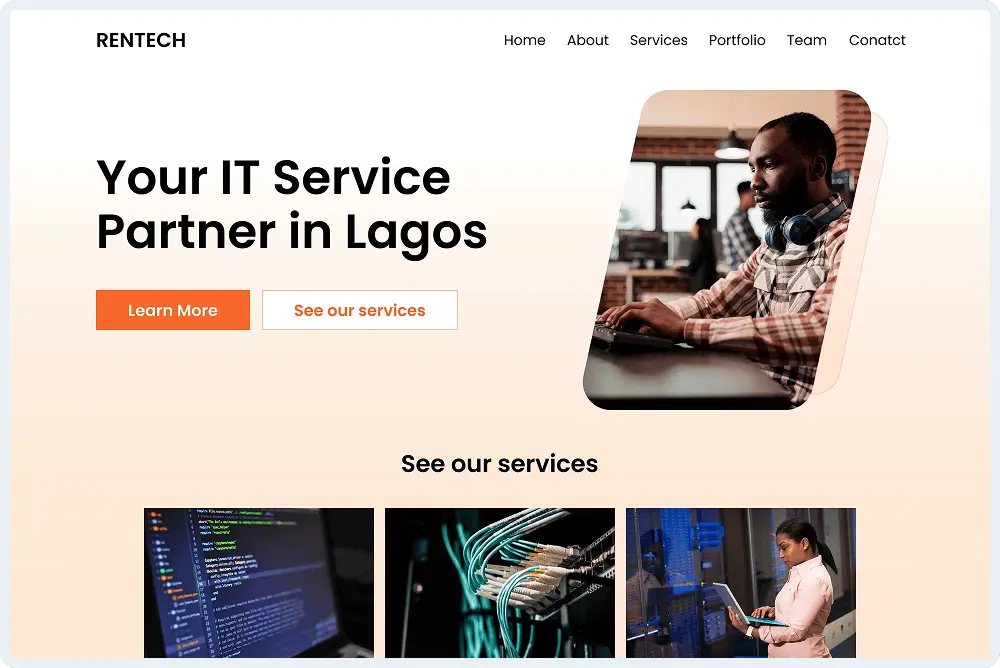The height and width of the screenshot is (668, 1000).
Task: Visit the Team section link
Action: 806,40
